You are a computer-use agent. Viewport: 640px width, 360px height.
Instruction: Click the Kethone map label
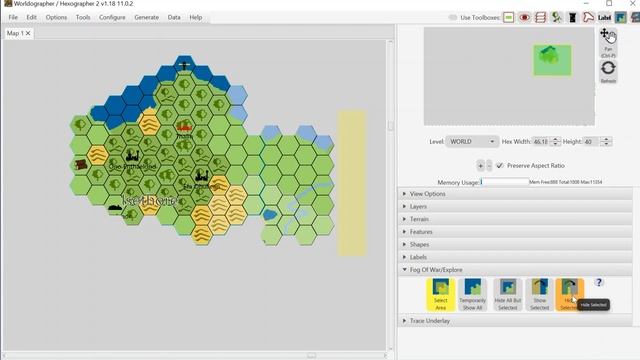[x=149, y=200]
